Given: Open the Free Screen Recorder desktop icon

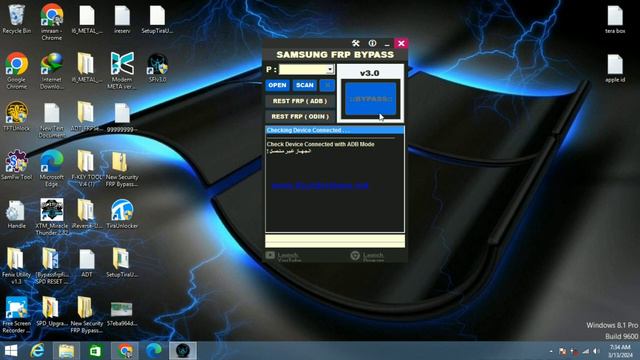Looking at the screenshot, I should (x=16, y=315).
